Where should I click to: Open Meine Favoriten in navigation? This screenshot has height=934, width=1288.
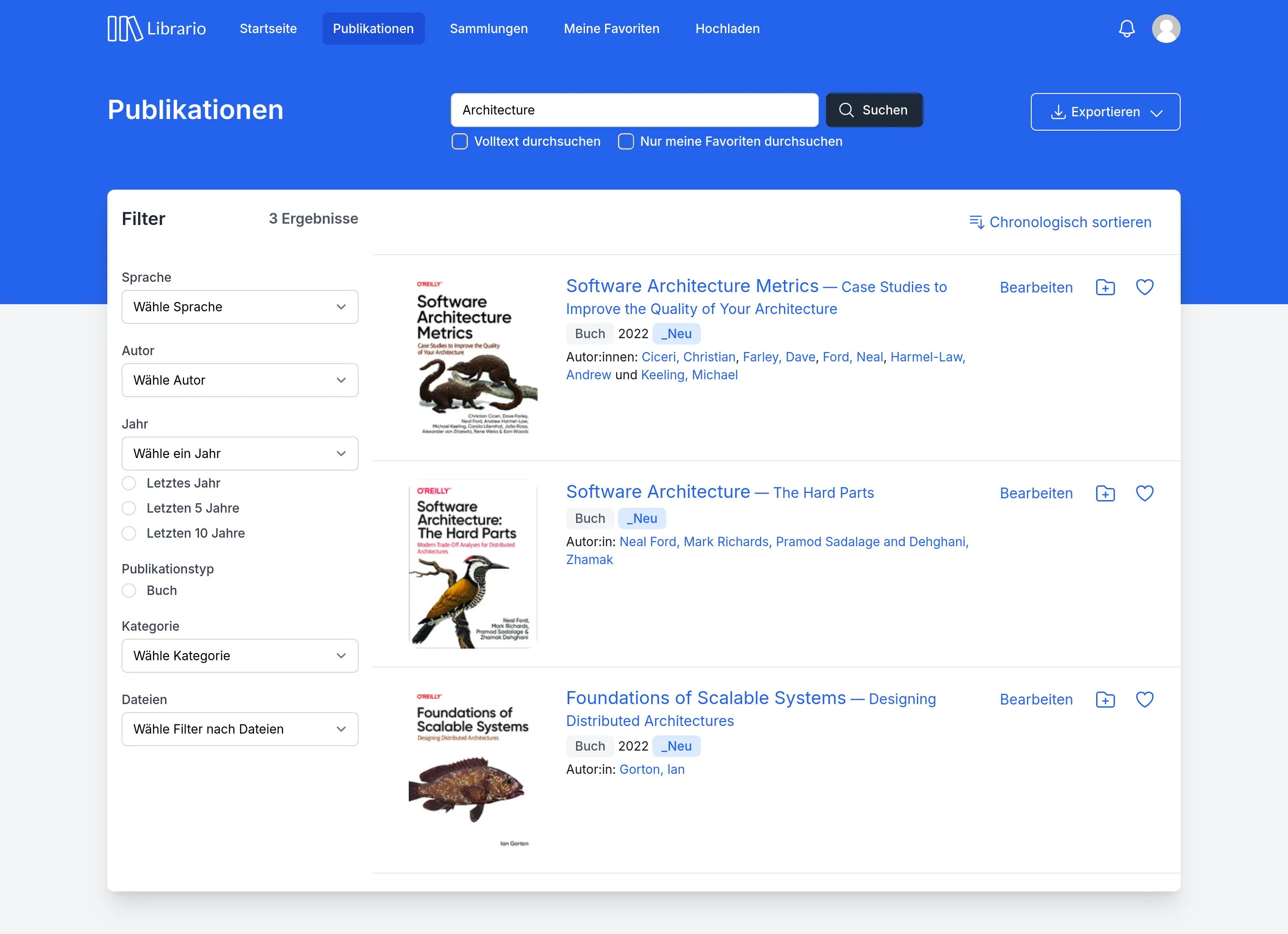coord(611,29)
